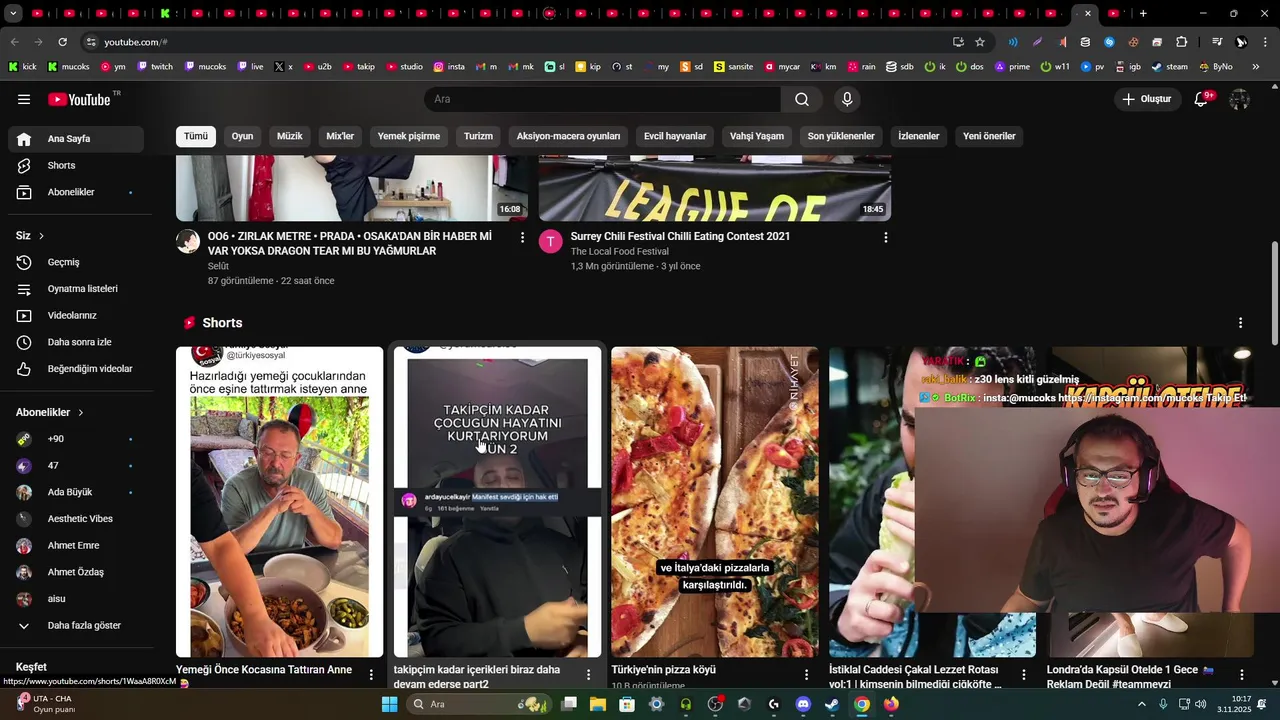The width and height of the screenshot is (1280, 720).
Task: Open Shorts shelf three-dot menu
Action: click(x=1240, y=323)
